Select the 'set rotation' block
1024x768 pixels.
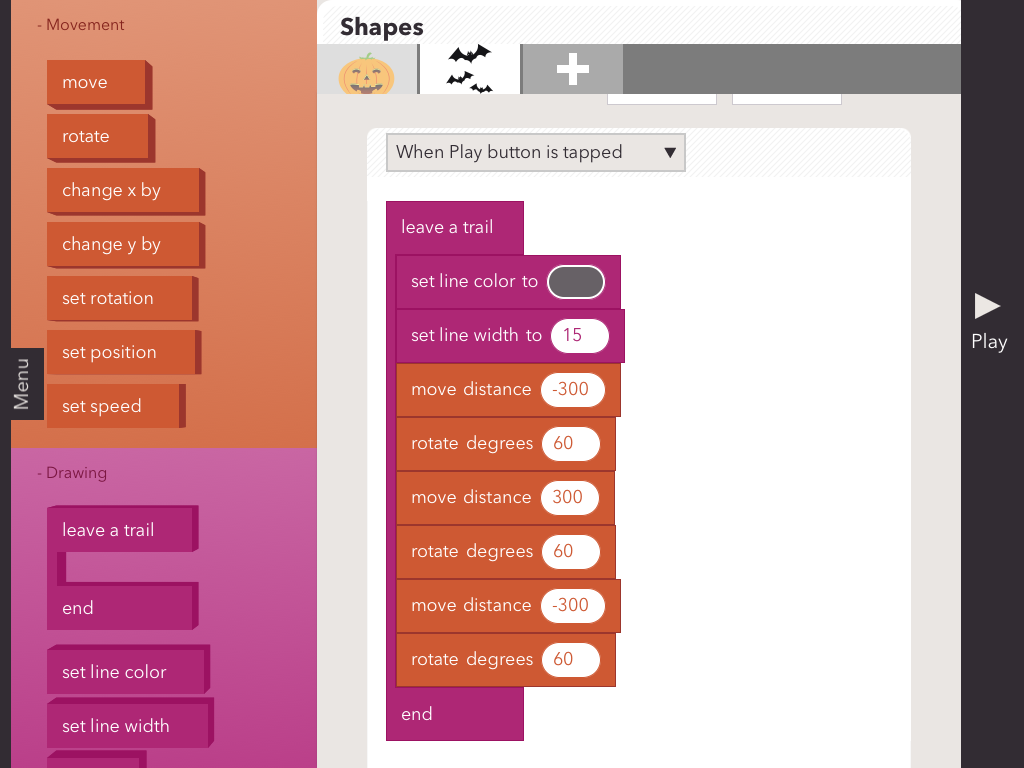coord(119,299)
